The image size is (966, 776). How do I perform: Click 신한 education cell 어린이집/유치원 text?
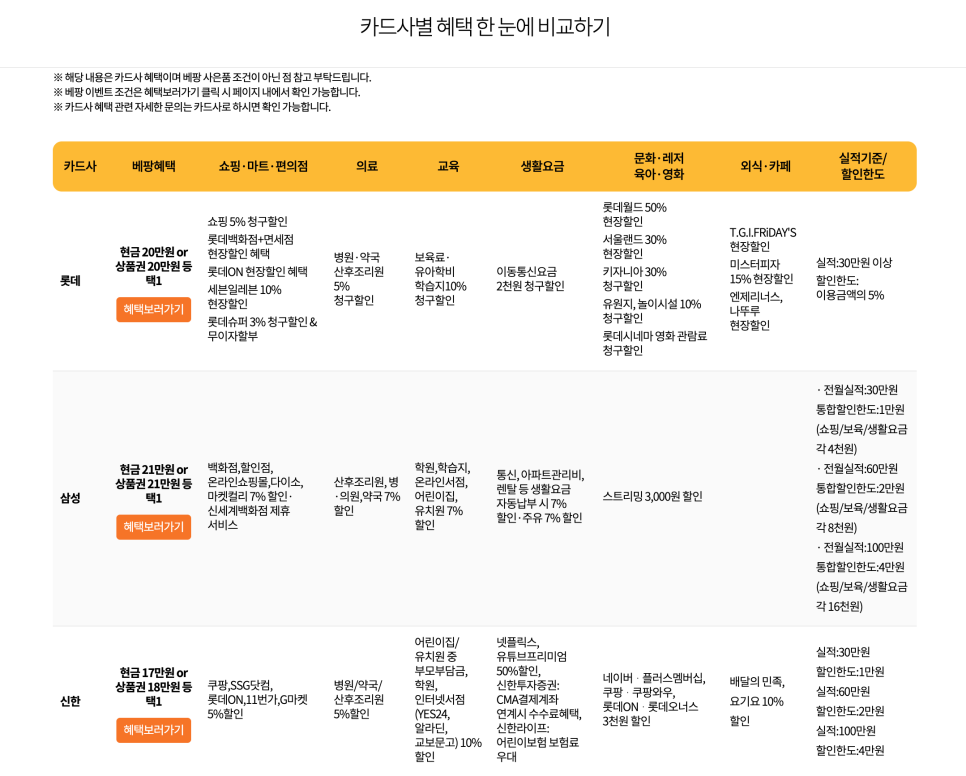448,700
